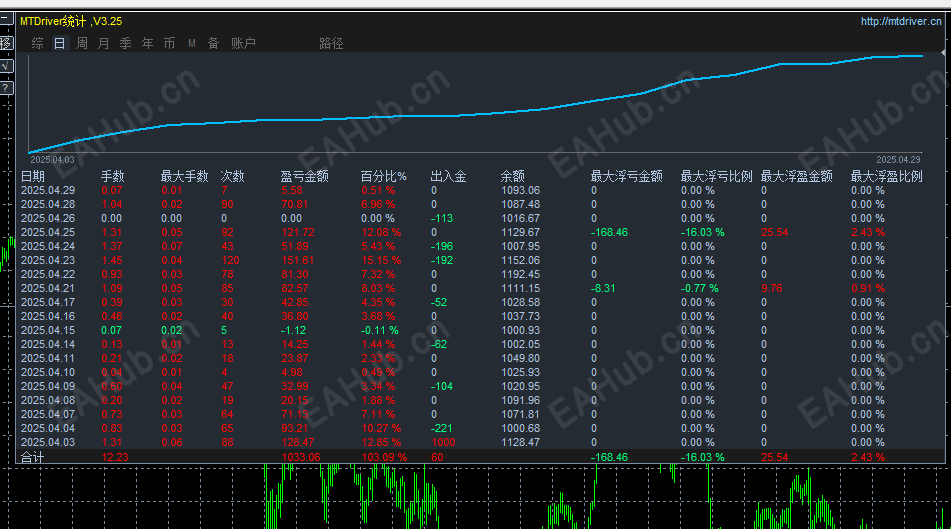Click the -196 withdrawal value
Screen dimensions: 951x529
[x=442, y=246]
